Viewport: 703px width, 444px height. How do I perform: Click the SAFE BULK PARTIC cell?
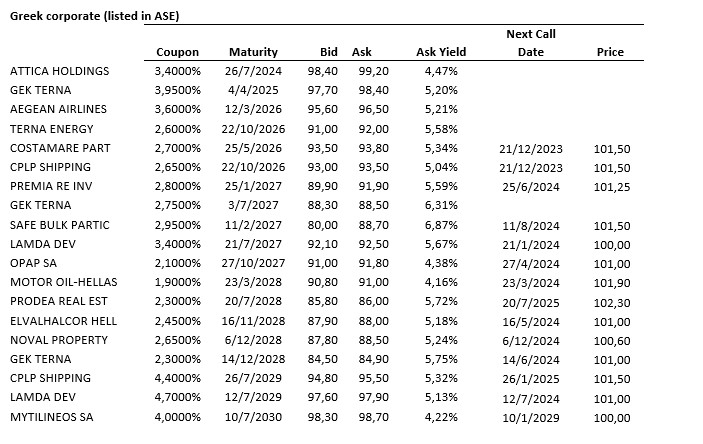coord(59,225)
